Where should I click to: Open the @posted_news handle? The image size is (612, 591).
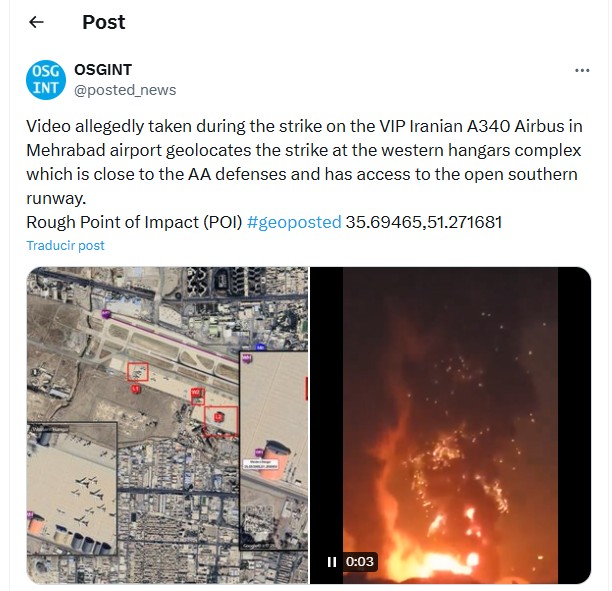(125, 90)
